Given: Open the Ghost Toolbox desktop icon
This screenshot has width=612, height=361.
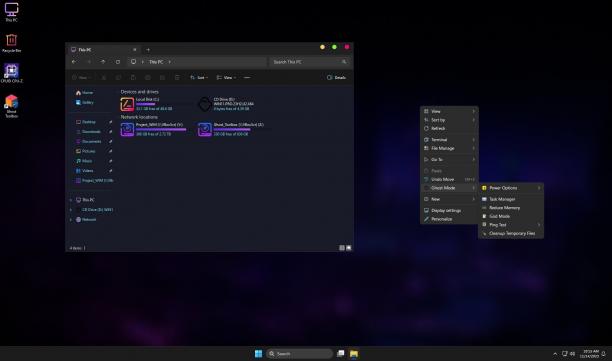Looking at the screenshot, I should [11, 106].
